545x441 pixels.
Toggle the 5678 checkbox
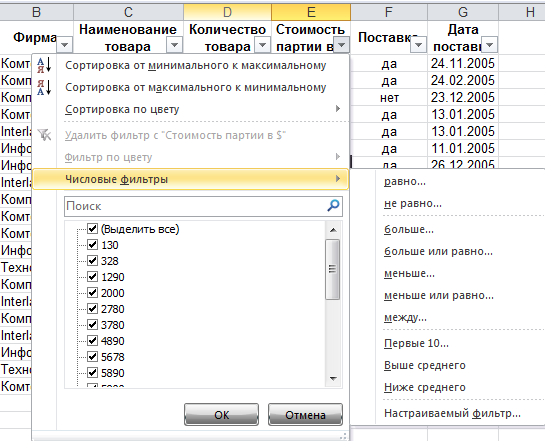click(x=92, y=357)
